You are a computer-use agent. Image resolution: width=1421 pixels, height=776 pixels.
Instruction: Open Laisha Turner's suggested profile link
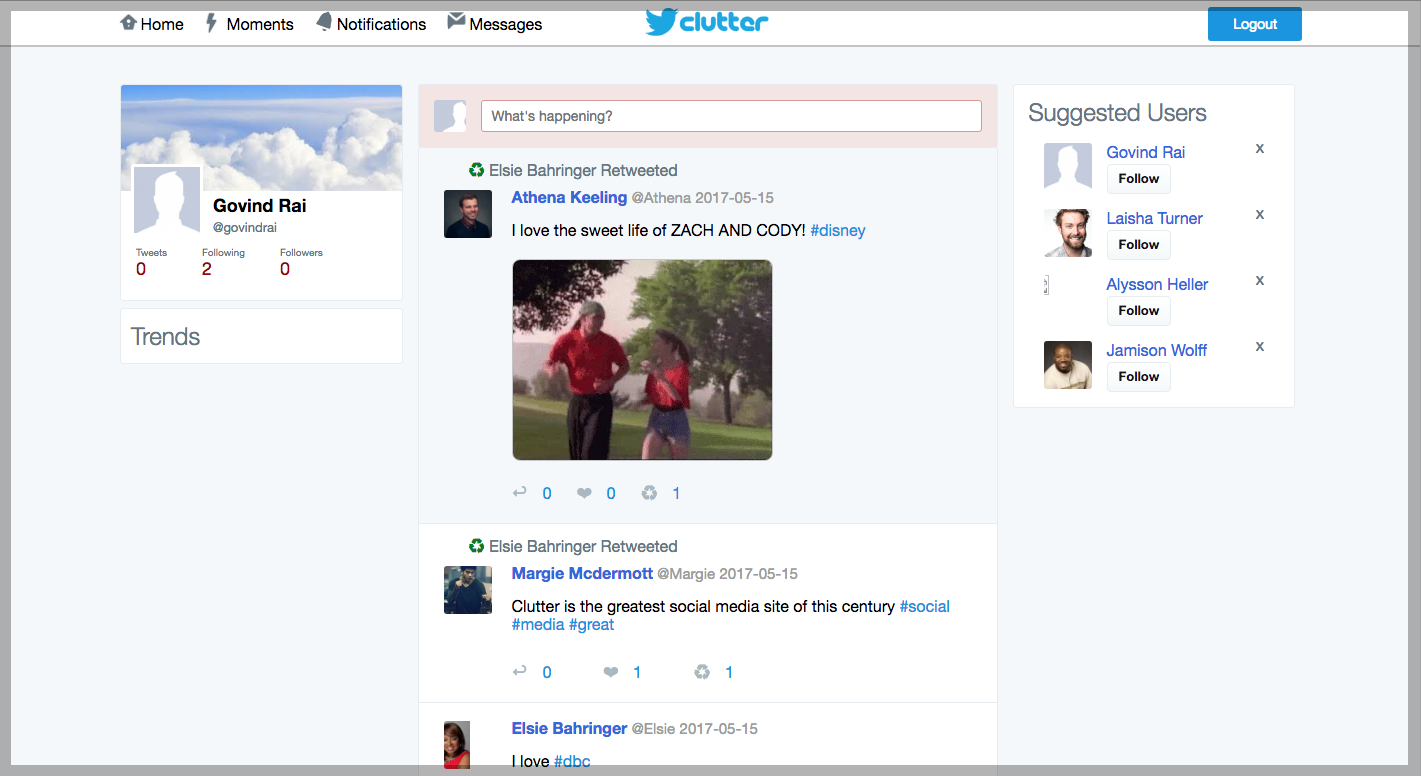point(1155,219)
